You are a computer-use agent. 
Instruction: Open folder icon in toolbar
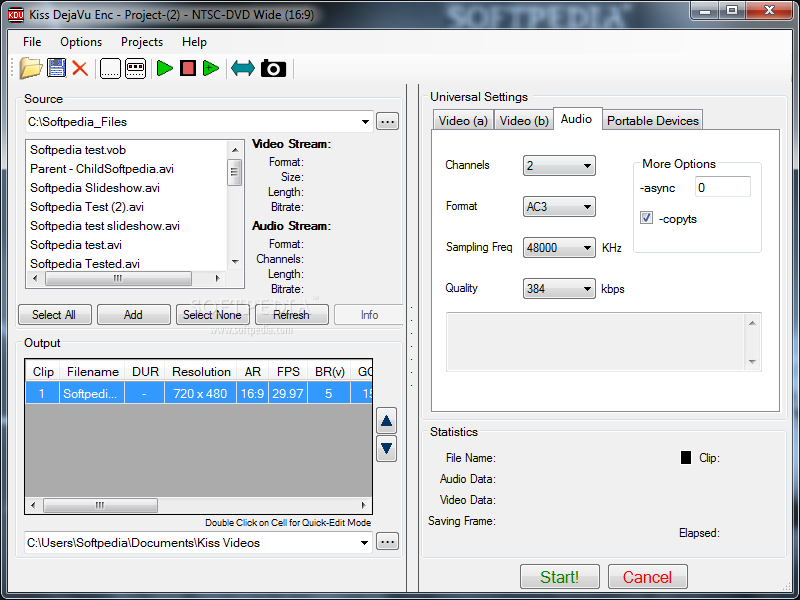pos(31,68)
